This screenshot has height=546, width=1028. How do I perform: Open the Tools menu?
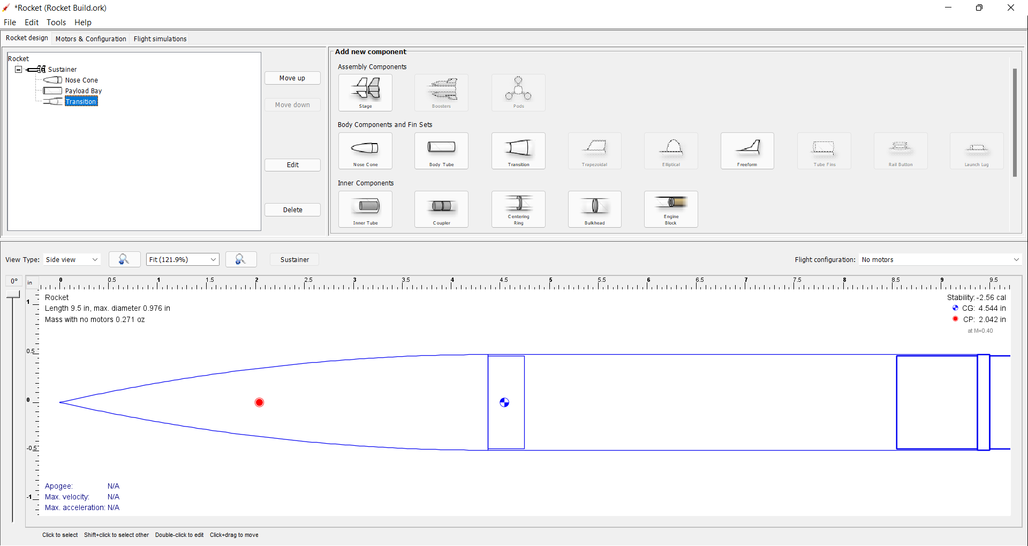coord(56,22)
